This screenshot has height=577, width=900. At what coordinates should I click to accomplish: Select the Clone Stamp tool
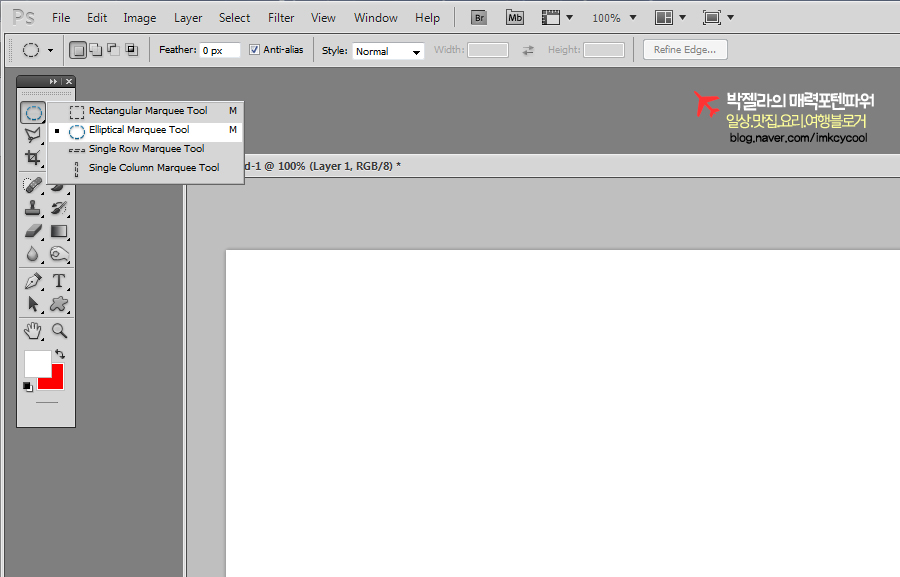click(x=33, y=208)
